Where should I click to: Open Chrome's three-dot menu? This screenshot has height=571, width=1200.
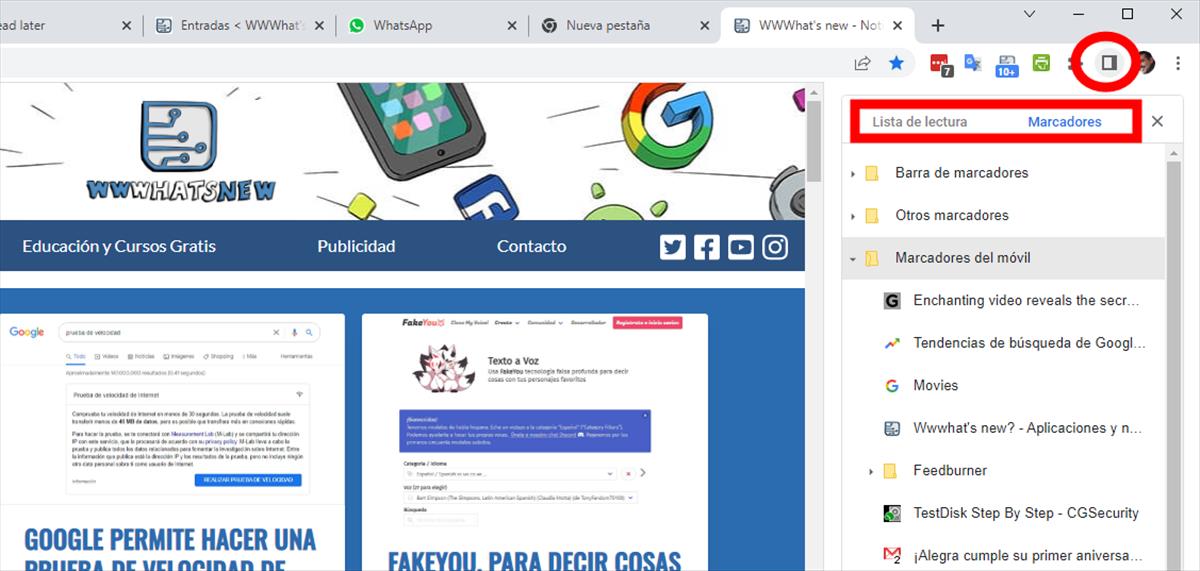(x=1178, y=63)
